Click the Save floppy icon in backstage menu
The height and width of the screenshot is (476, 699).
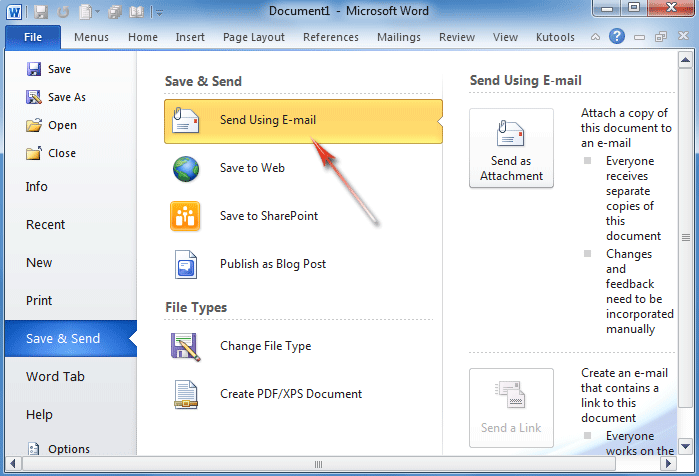coord(33,69)
